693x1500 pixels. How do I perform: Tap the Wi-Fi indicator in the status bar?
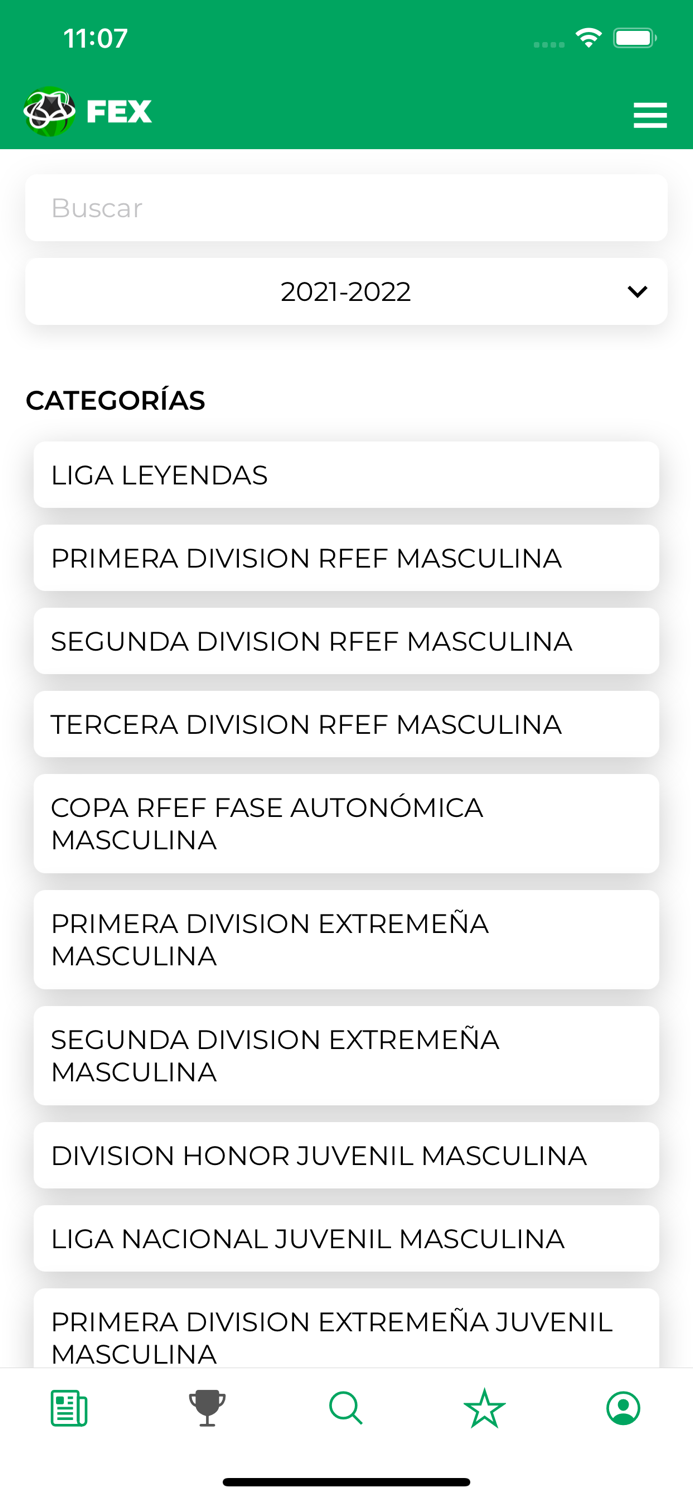(588, 36)
